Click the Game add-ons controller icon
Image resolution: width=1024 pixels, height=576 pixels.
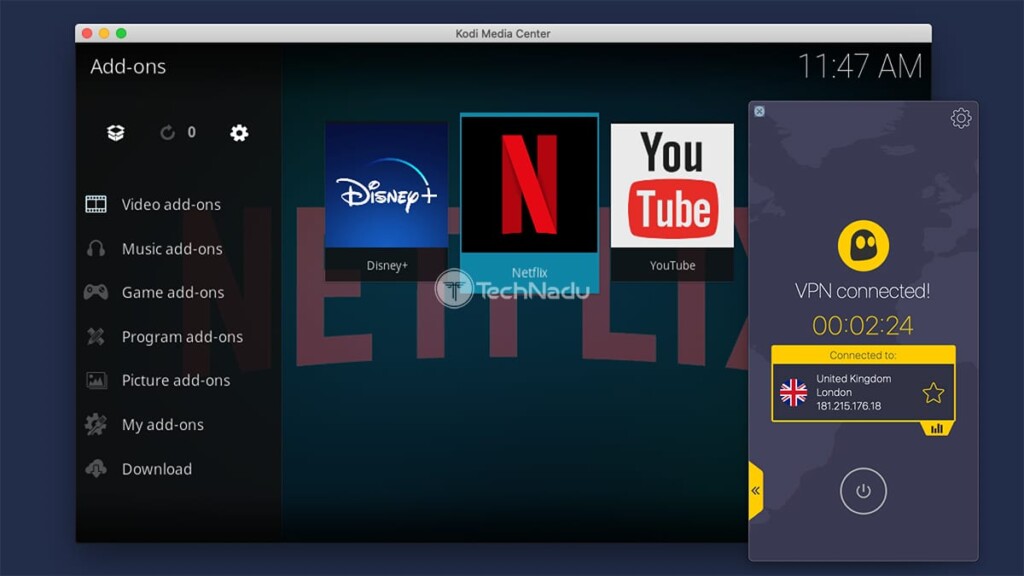(96, 292)
